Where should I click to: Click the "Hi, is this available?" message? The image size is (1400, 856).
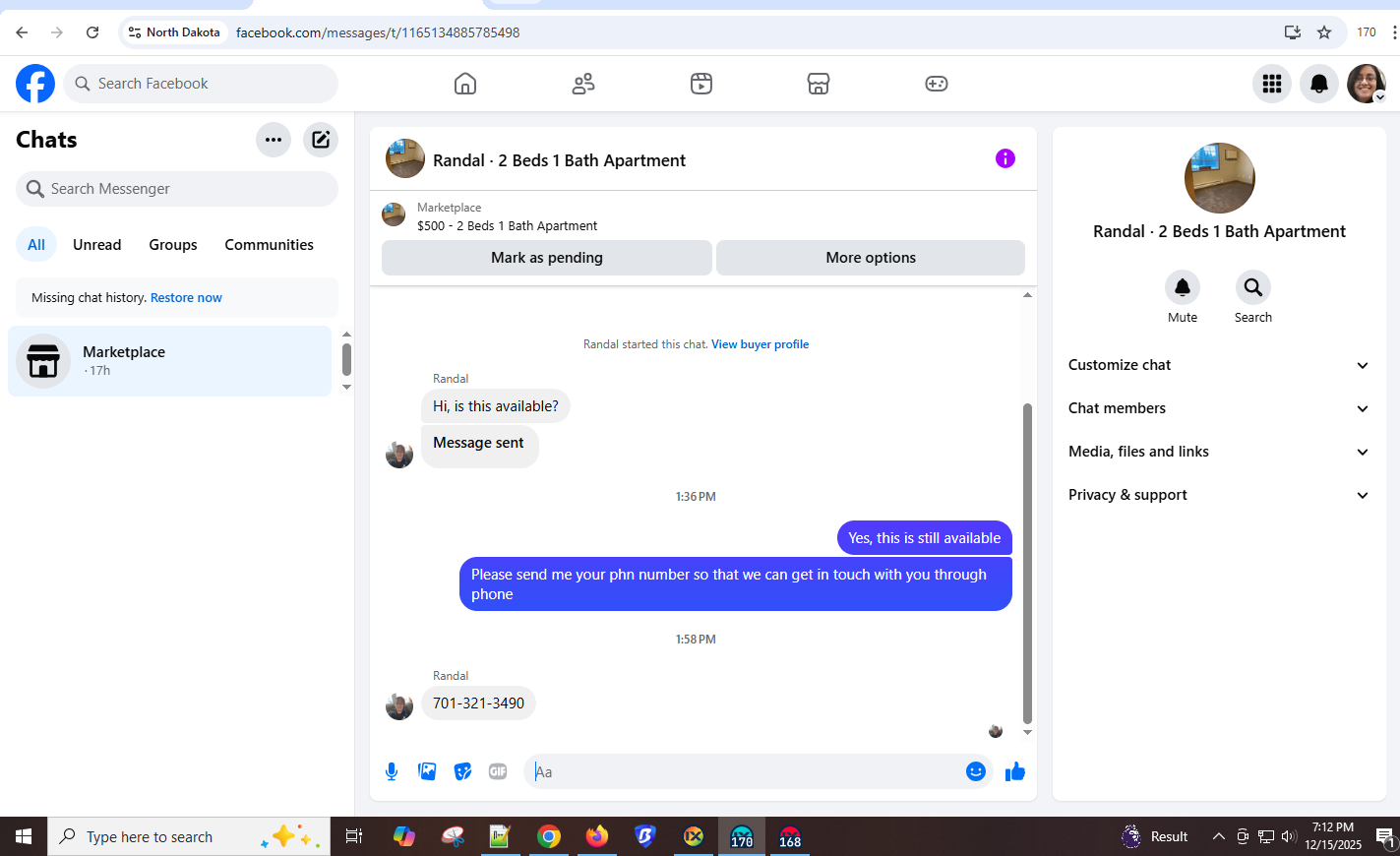496,406
